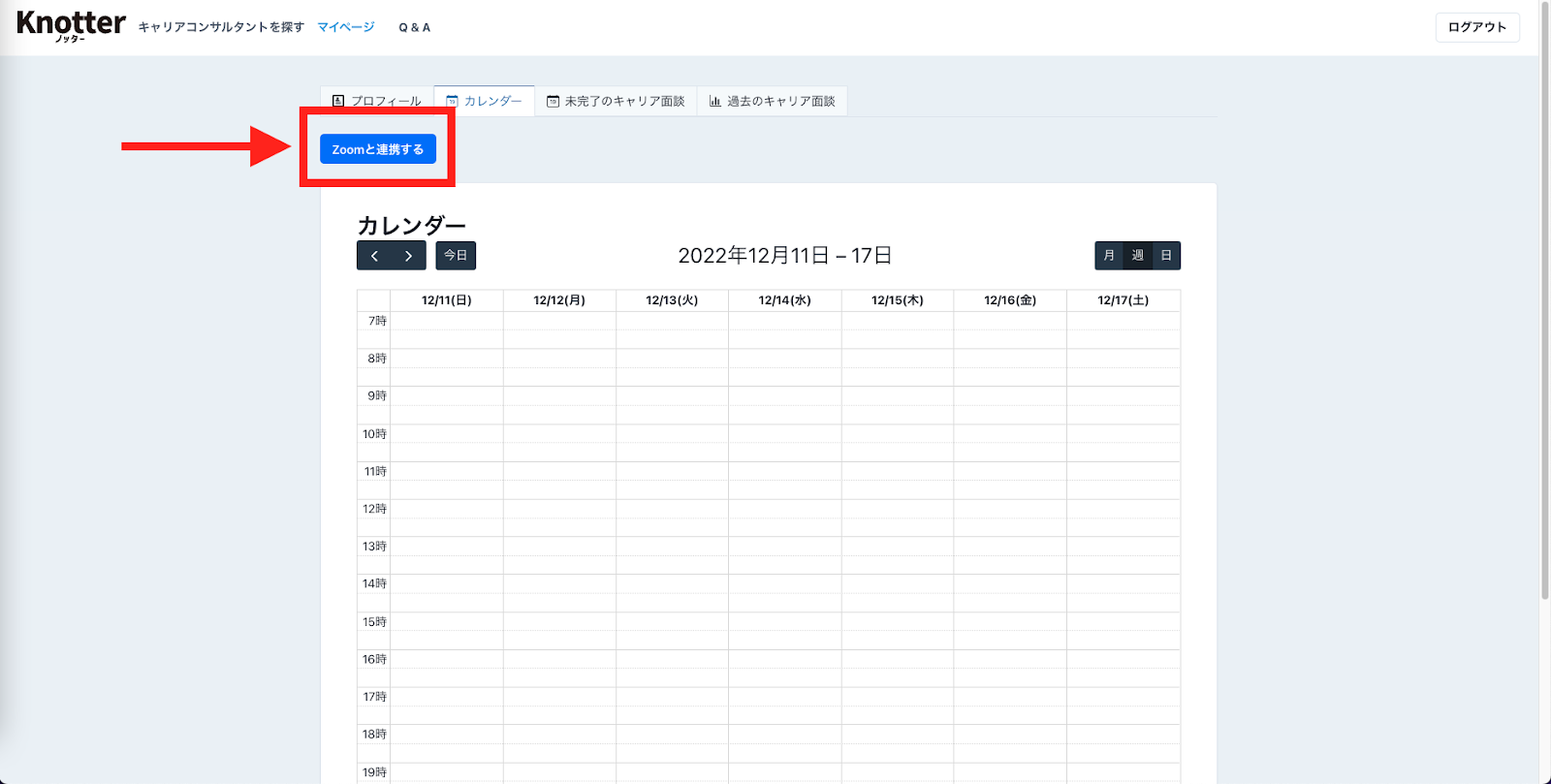The height and width of the screenshot is (784, 1551).
Task: Go to next week with right chevron
Action: [409, 256]
